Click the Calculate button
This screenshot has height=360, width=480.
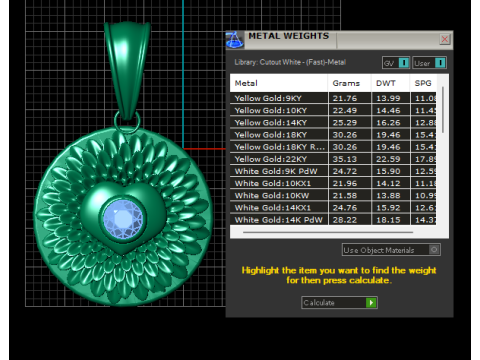click(x=339, y=303)
